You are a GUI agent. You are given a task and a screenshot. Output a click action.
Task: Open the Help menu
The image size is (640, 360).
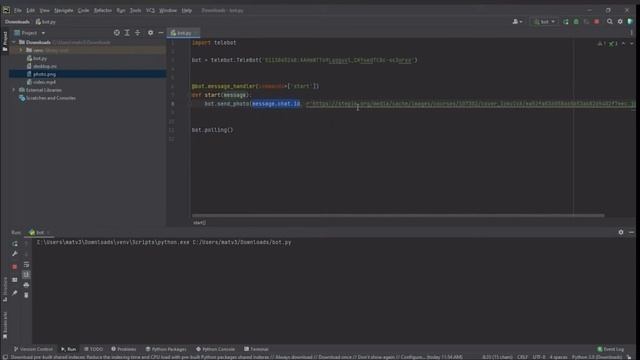pos(187,10)
